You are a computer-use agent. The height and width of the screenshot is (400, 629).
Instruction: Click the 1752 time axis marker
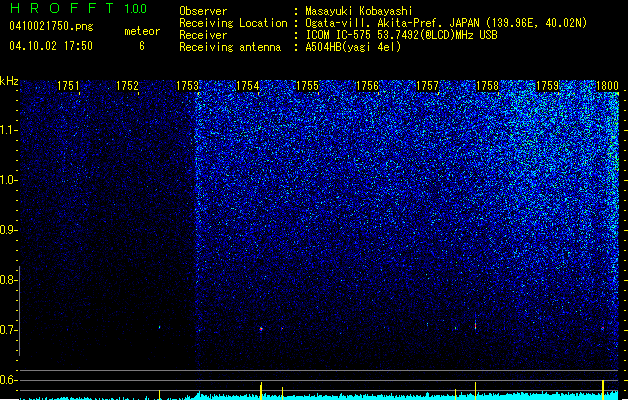[128, 86]
